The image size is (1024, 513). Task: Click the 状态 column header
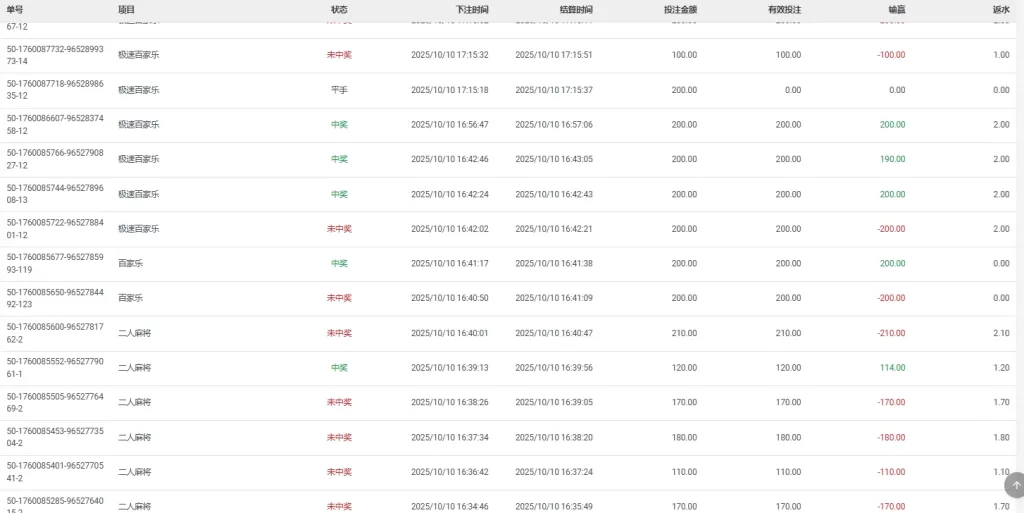339,10
